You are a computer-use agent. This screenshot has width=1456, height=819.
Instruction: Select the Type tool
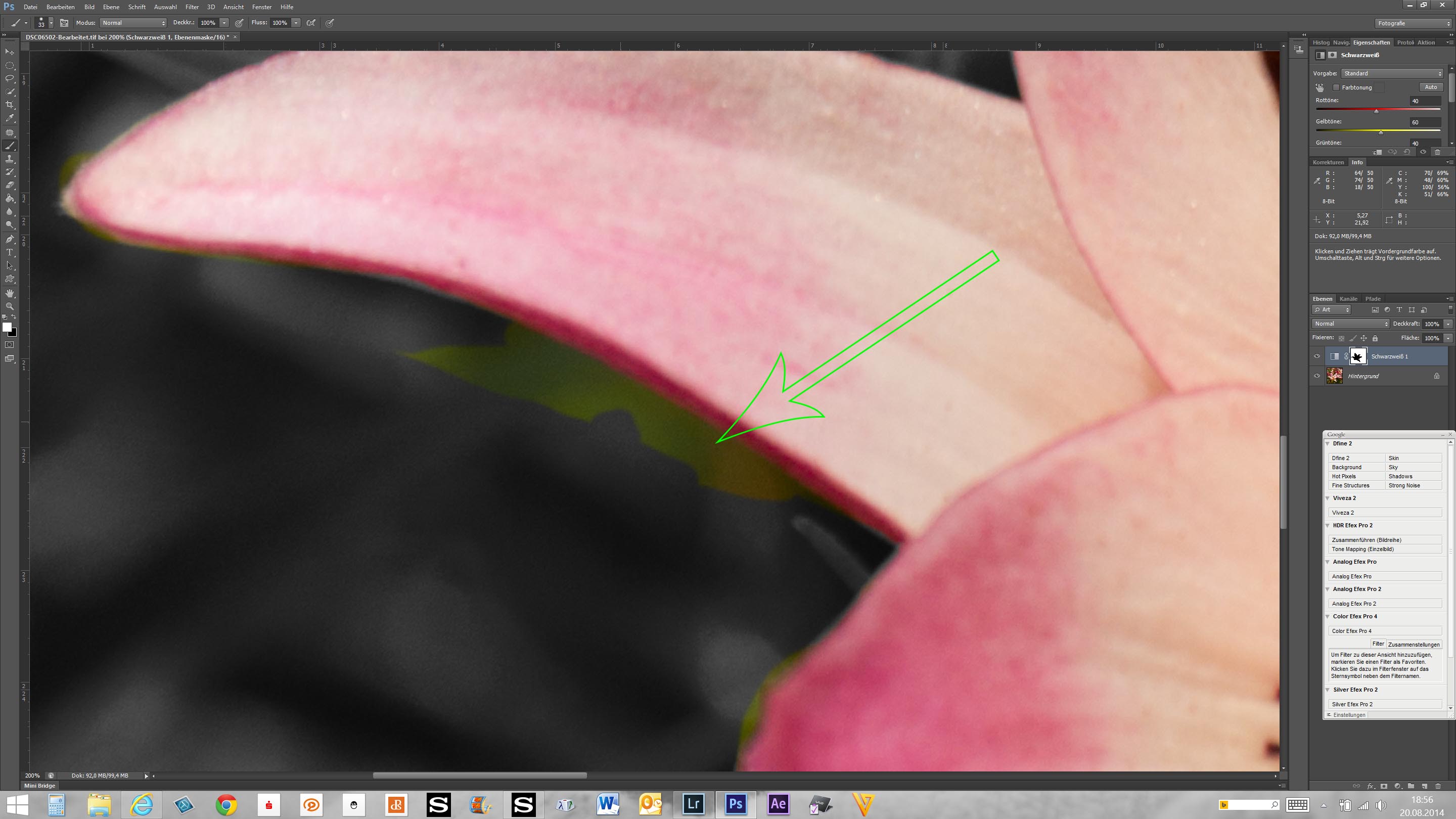point(10,252)
